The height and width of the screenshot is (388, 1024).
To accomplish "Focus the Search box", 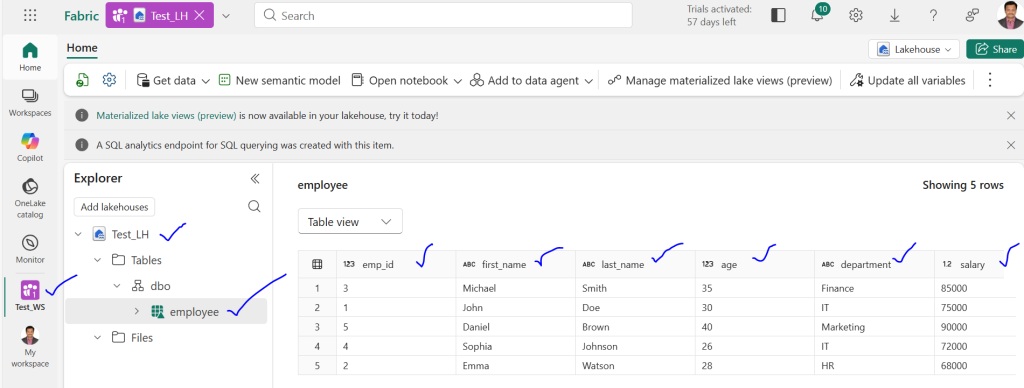I will point(443,15).
